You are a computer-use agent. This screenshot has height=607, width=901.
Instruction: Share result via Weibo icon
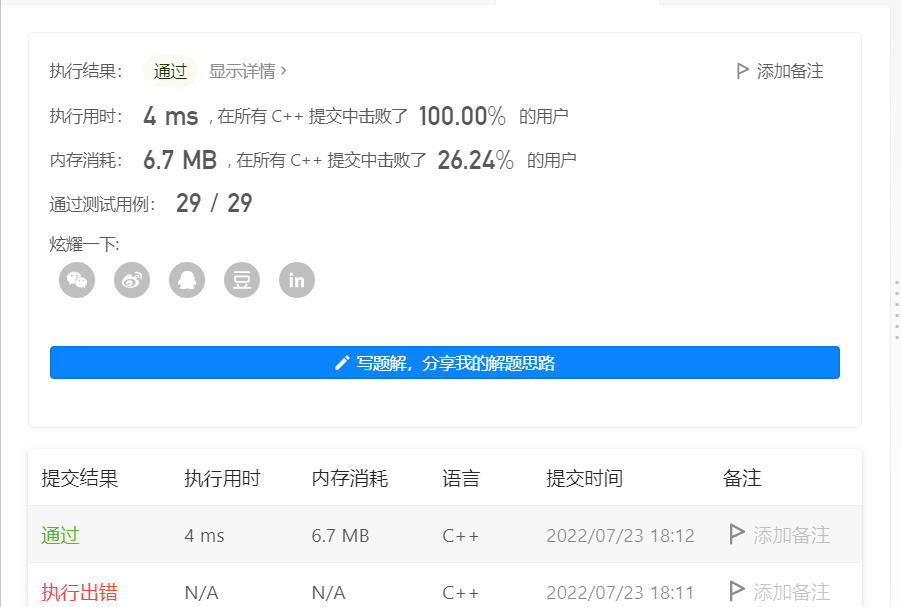(x=132, y=280)
